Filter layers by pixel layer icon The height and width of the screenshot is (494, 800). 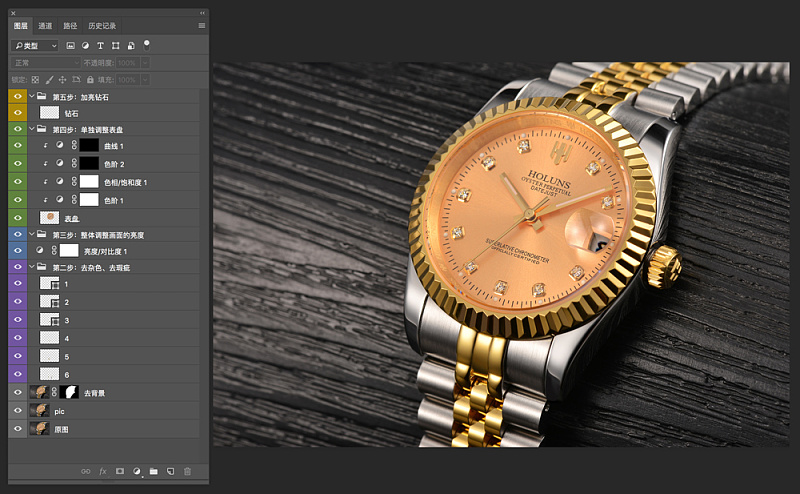click(x=70, y=45)
